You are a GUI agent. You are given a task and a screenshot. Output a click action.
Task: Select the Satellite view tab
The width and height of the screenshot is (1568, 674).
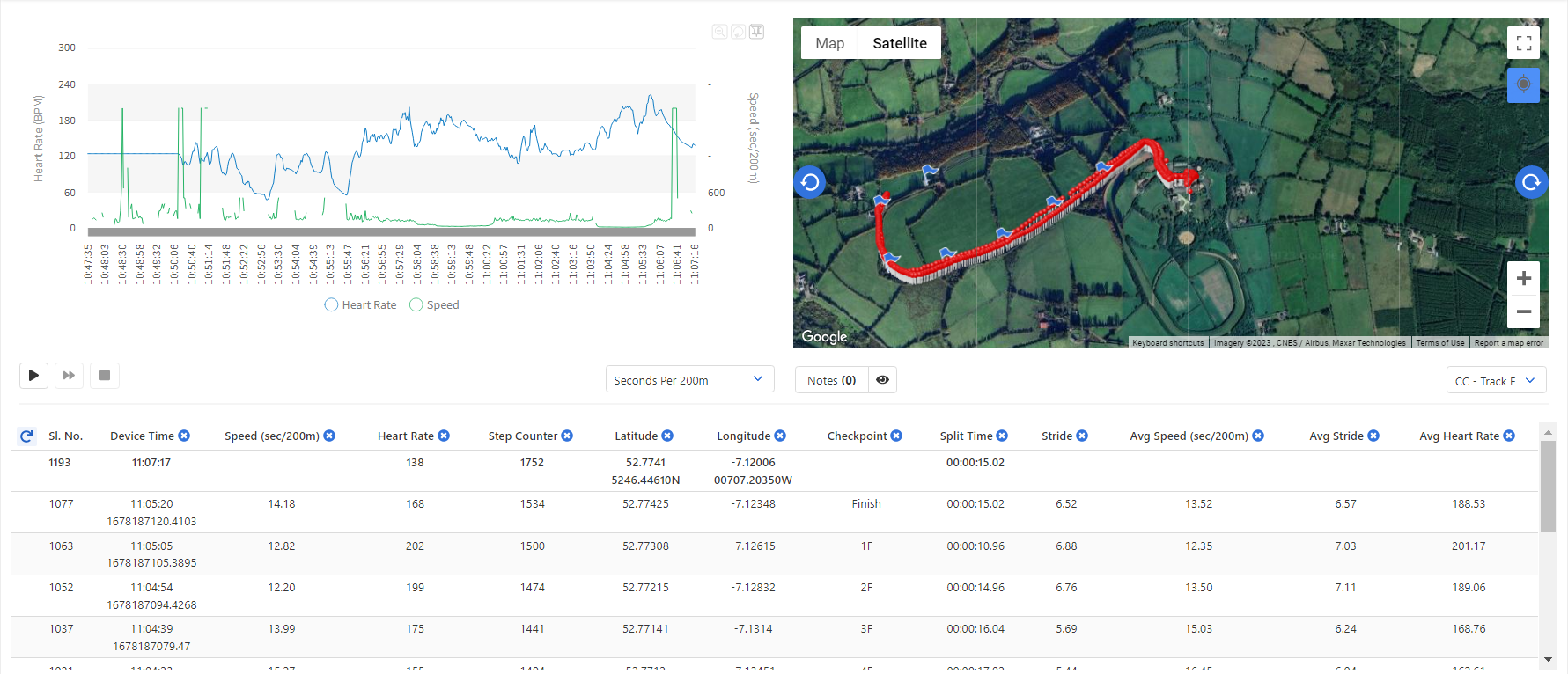[899, 43]
